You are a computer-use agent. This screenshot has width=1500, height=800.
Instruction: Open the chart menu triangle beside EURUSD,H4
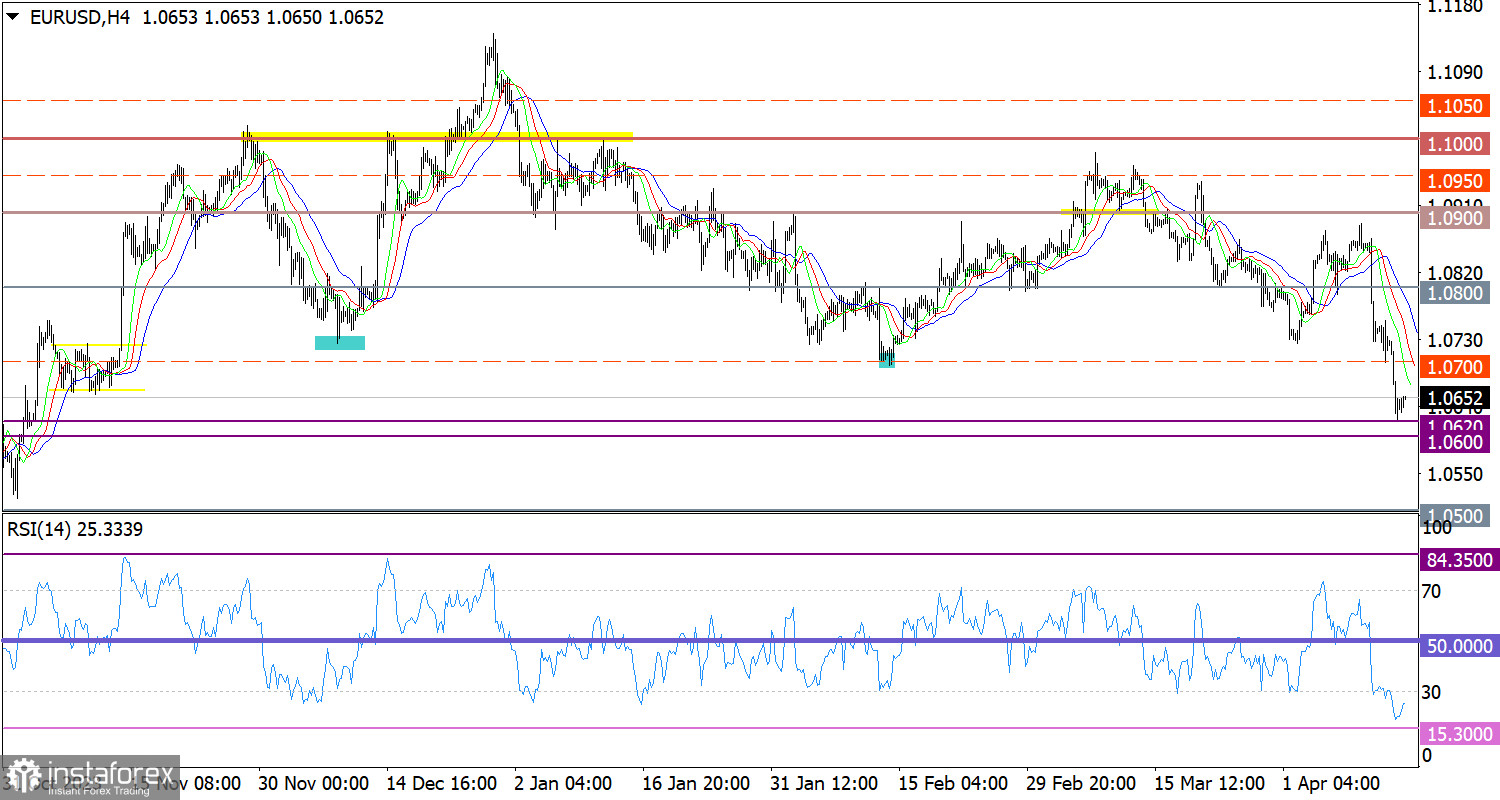click(x=13, y=17)
